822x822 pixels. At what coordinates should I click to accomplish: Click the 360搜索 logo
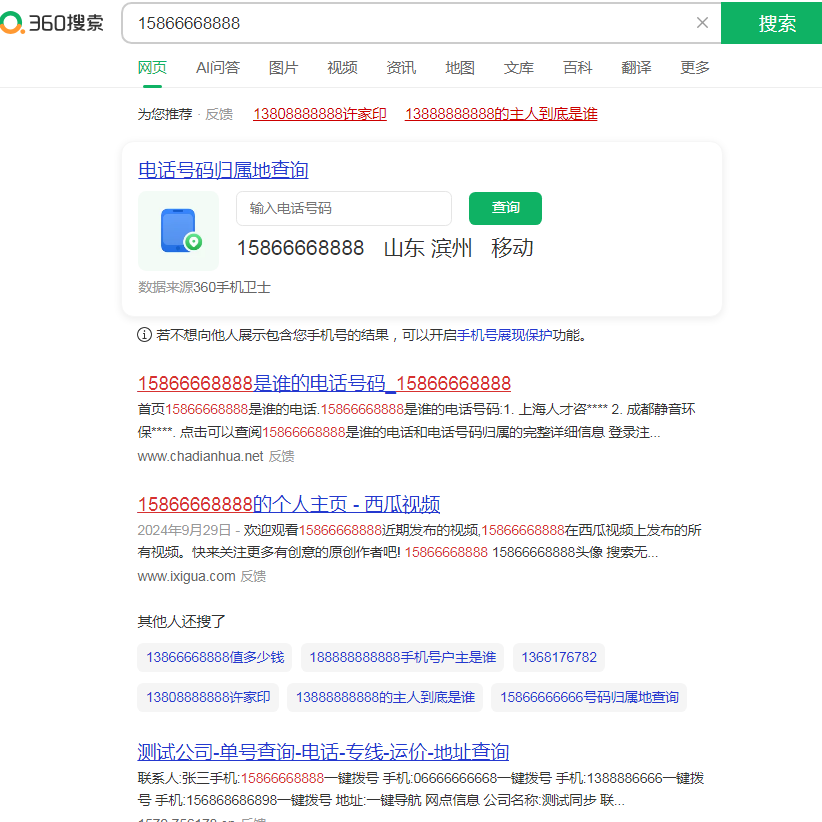point(51,23)
